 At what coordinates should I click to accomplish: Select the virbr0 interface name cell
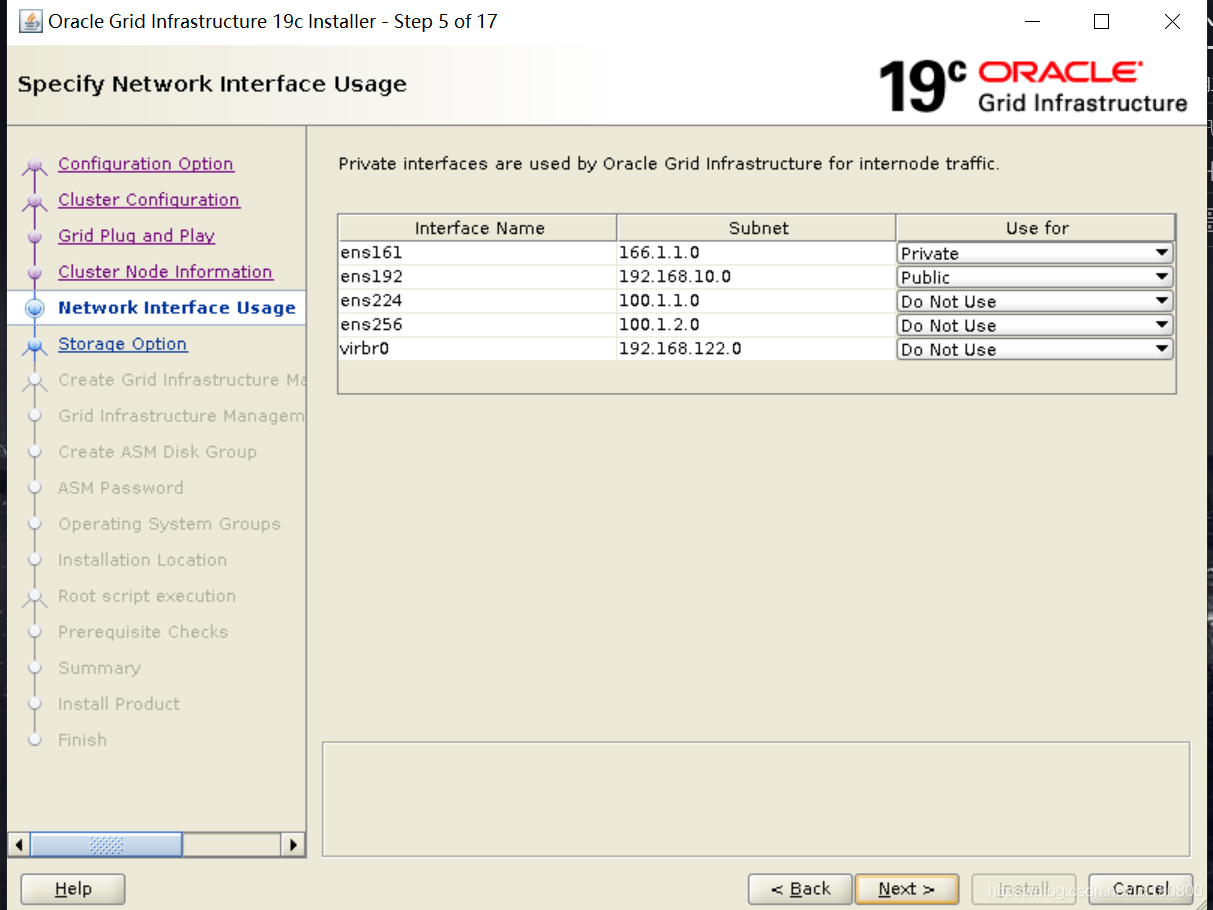point(478,349)
